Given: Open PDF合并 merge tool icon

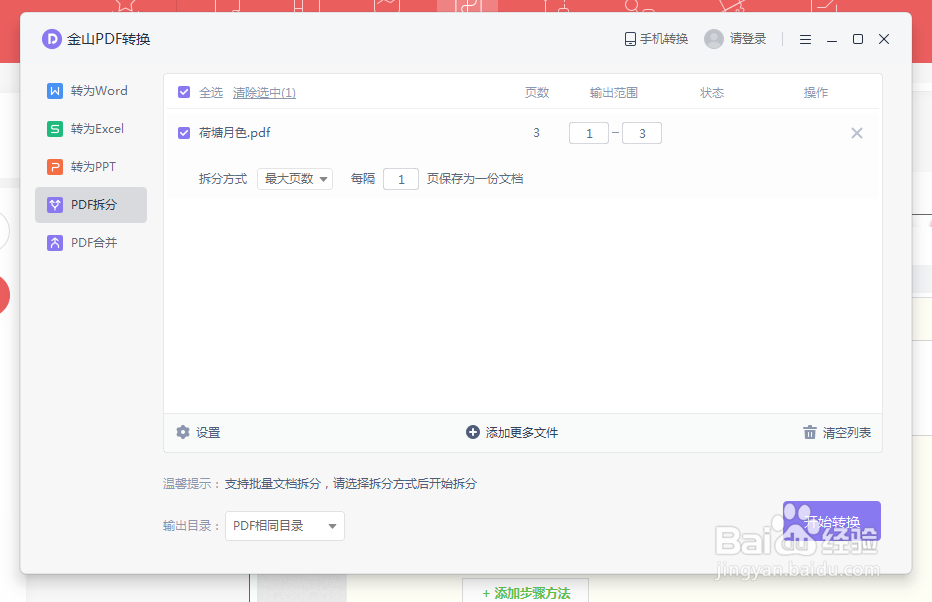Looking at the screenshot, I should (x=54, y=242).
